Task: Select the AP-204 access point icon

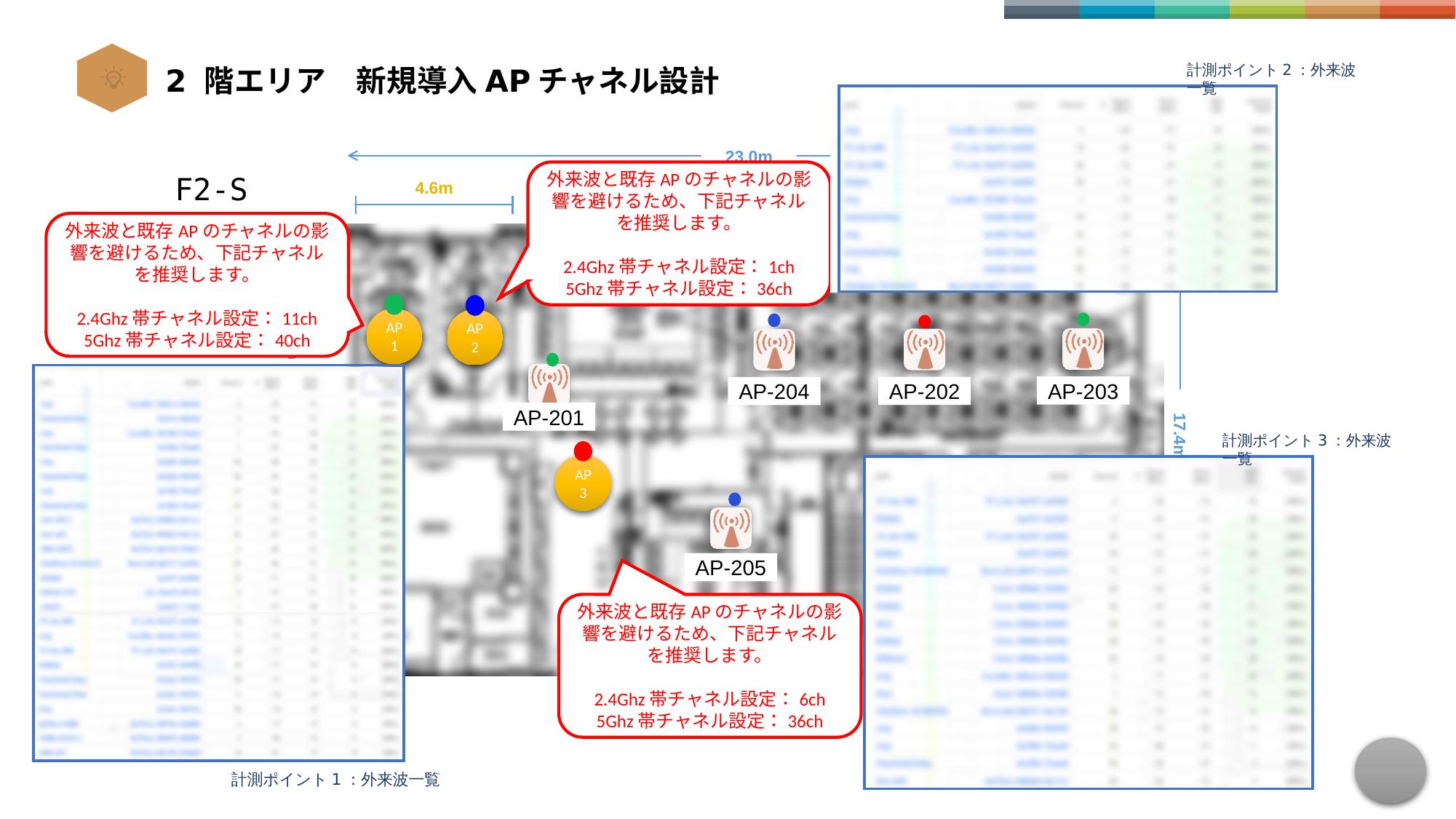Action: (x=774, y=350)
